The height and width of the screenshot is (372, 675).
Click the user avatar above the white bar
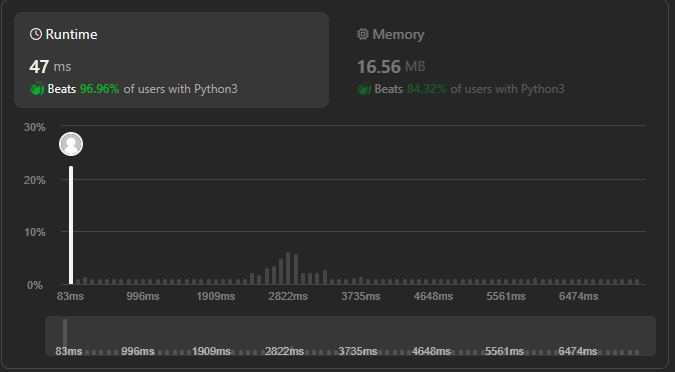pyautogui.click(x=71, y=144)
